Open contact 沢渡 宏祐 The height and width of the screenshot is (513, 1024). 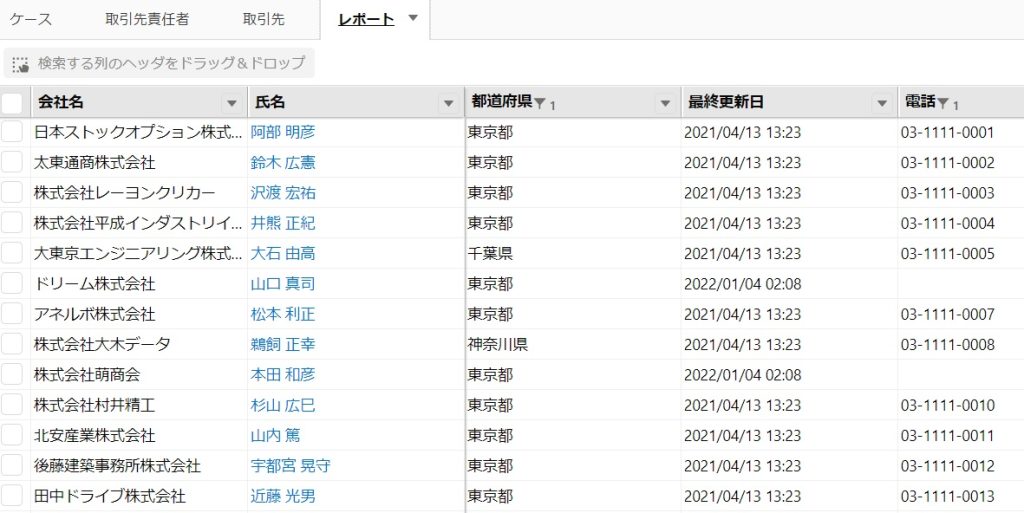click(x=283, y=193)
